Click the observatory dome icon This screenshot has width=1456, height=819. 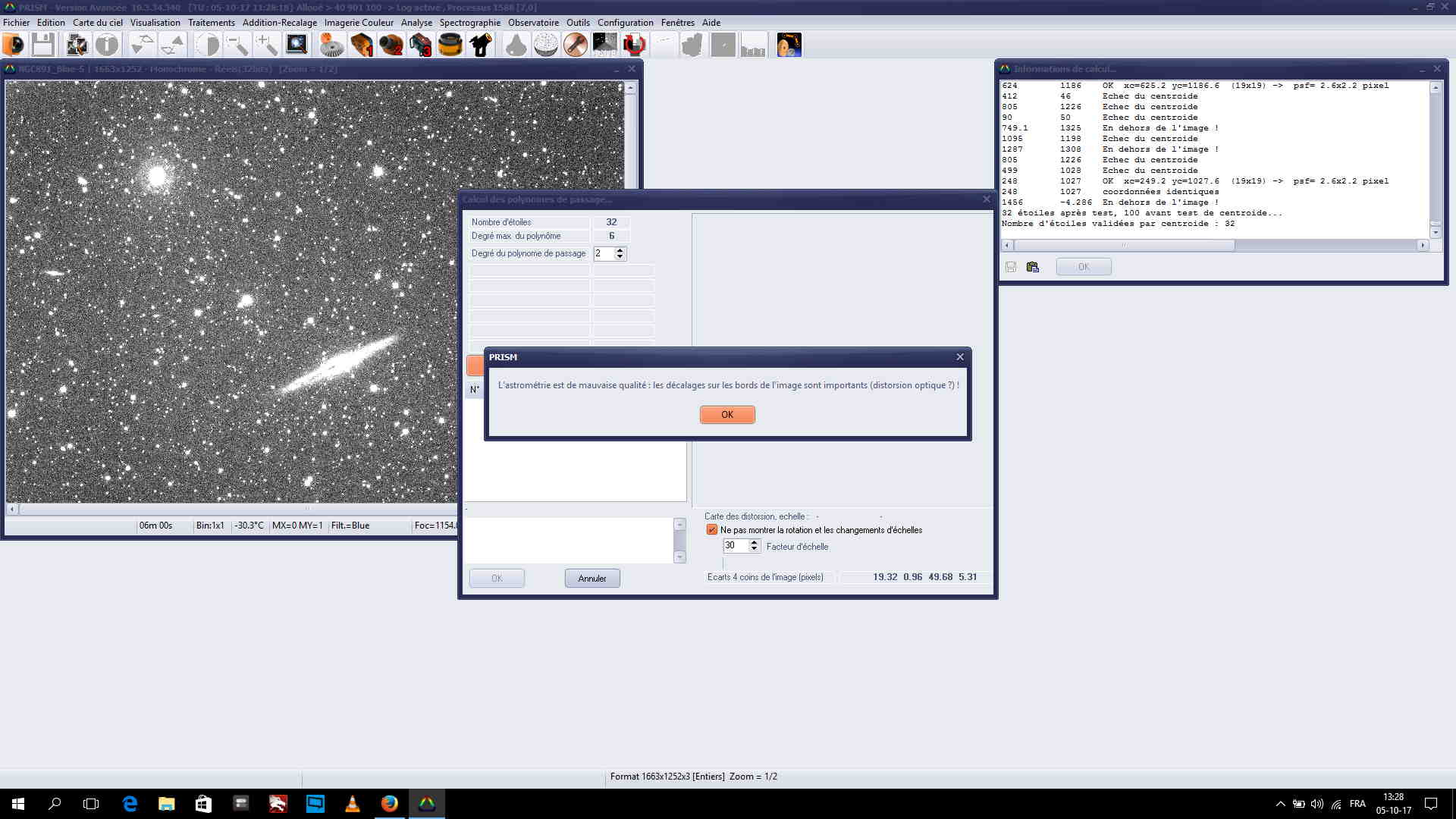[545, 45]
